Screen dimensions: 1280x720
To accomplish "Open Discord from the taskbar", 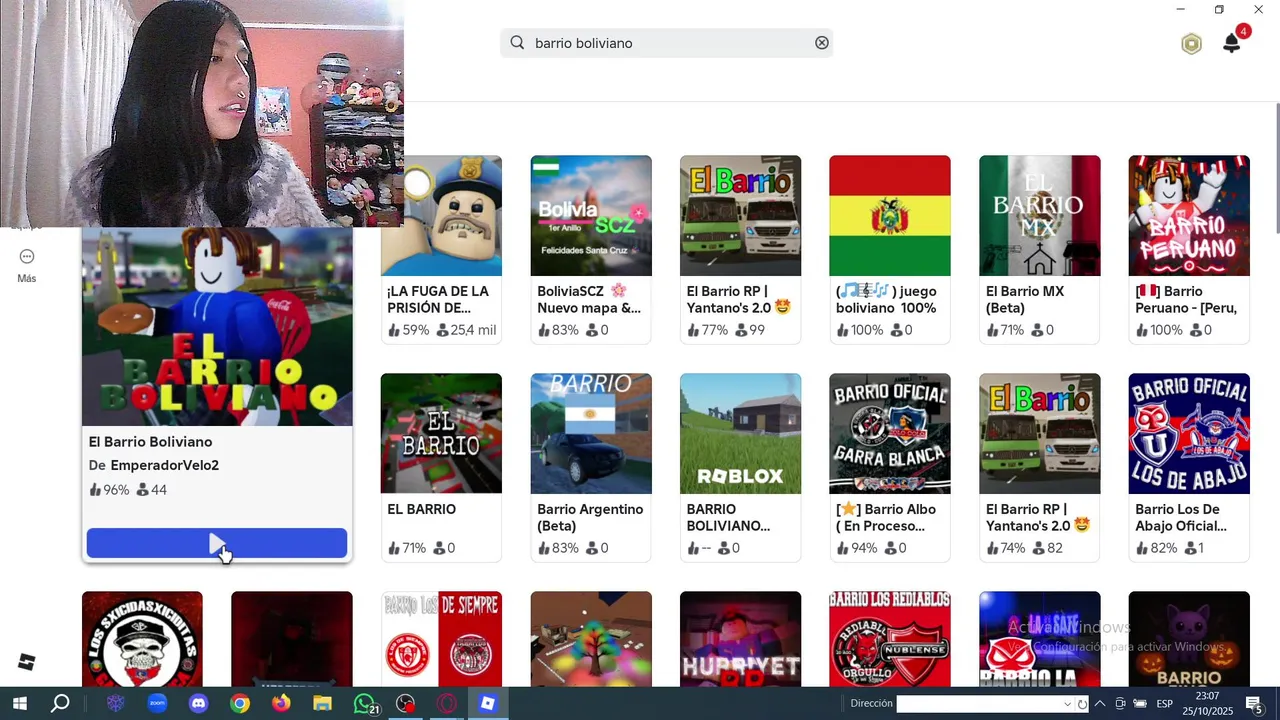I will point(198,703).
